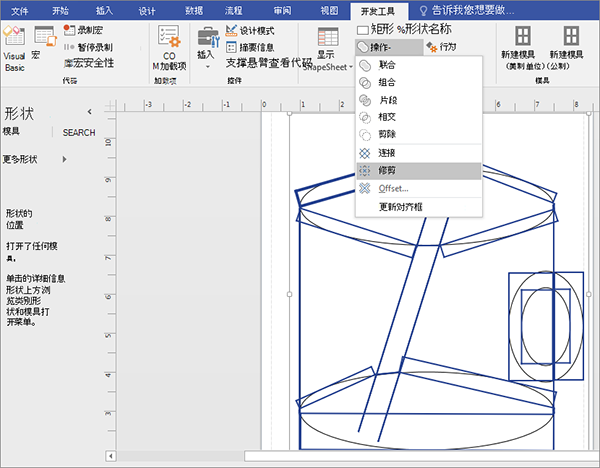Screen dimensions: 600x468
Task: Select the 片段 fragment operation
Action: coord(386,100)
